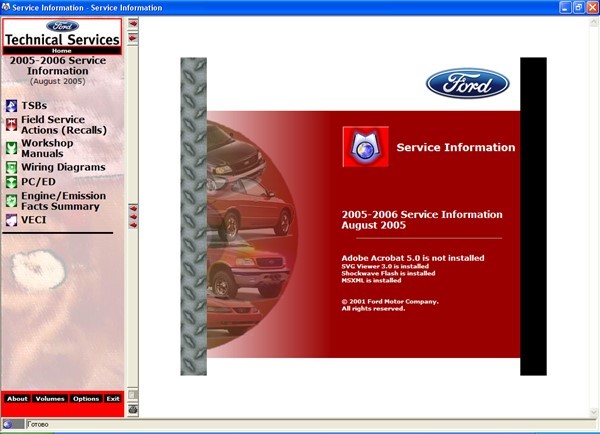Open the VECI text link
The height and width of the screenshot is (434, 600).
coord(34,220)
